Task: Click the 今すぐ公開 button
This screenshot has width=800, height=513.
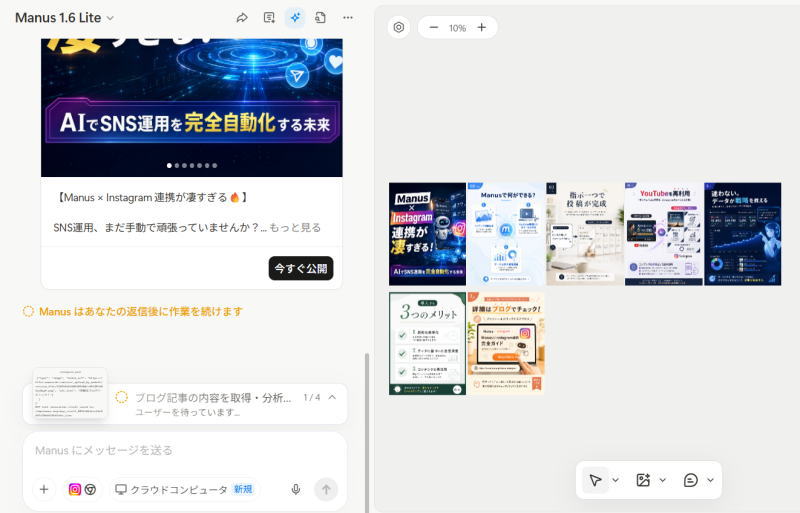Action: coord(301,268)
